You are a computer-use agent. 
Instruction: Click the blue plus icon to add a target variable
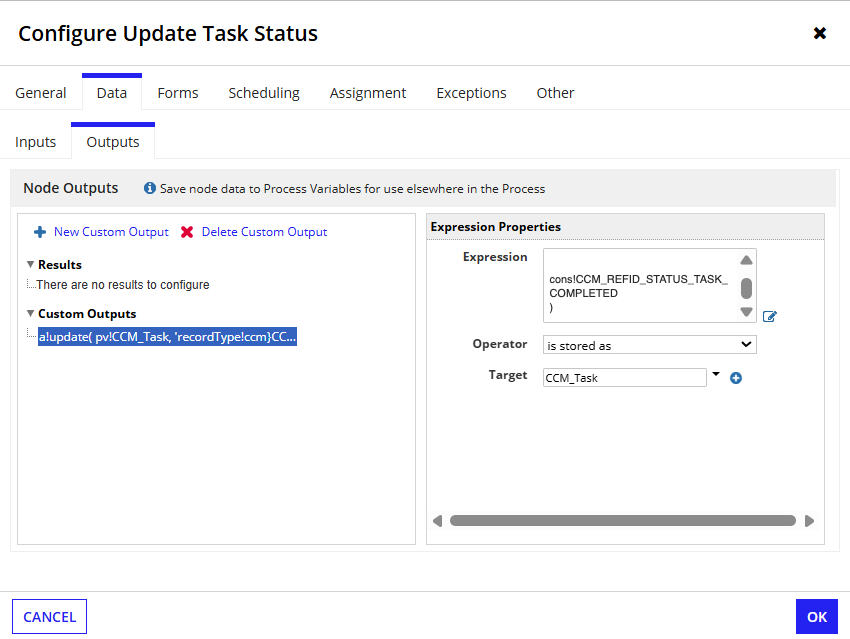tap(736, 378)
